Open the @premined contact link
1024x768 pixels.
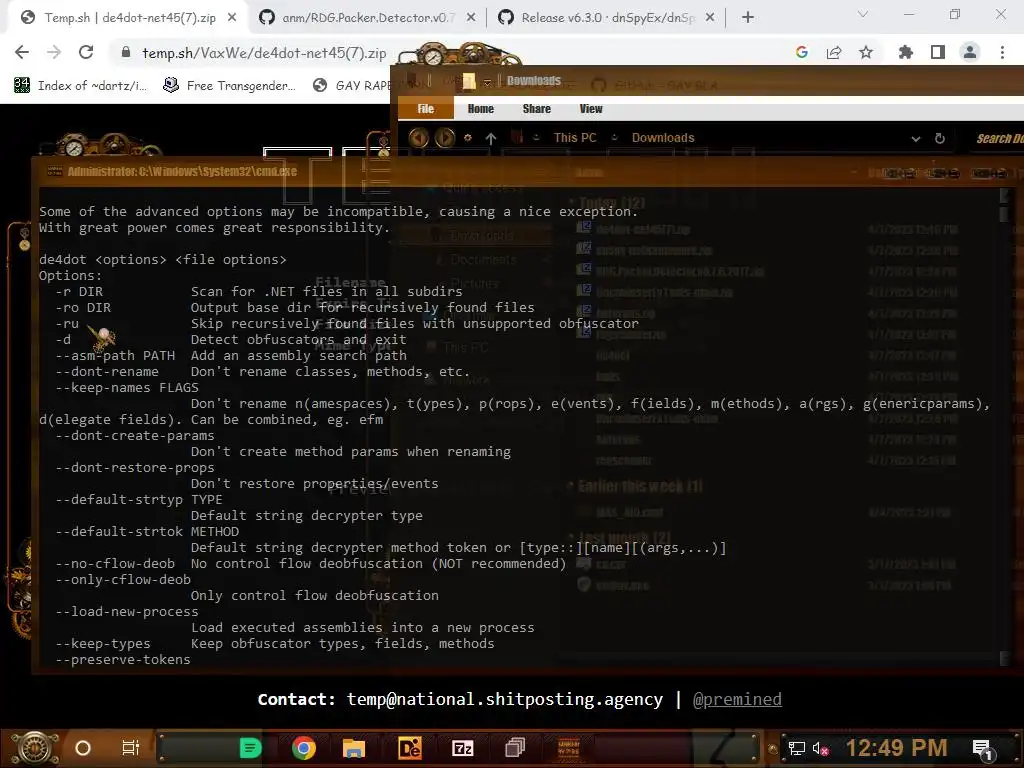click(x=737, y=699)
